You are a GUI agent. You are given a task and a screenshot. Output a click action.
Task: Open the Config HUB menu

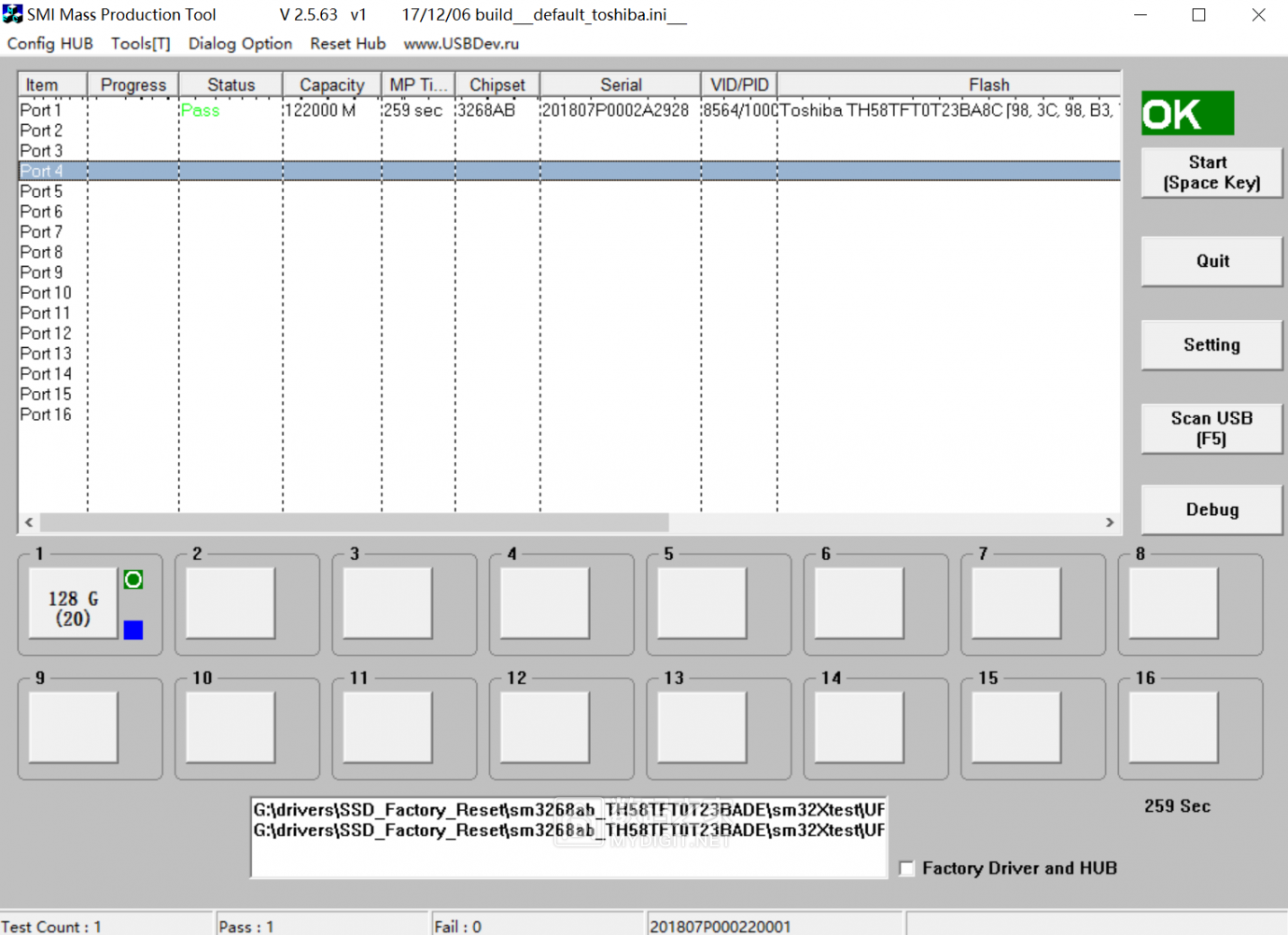point(50,44)
